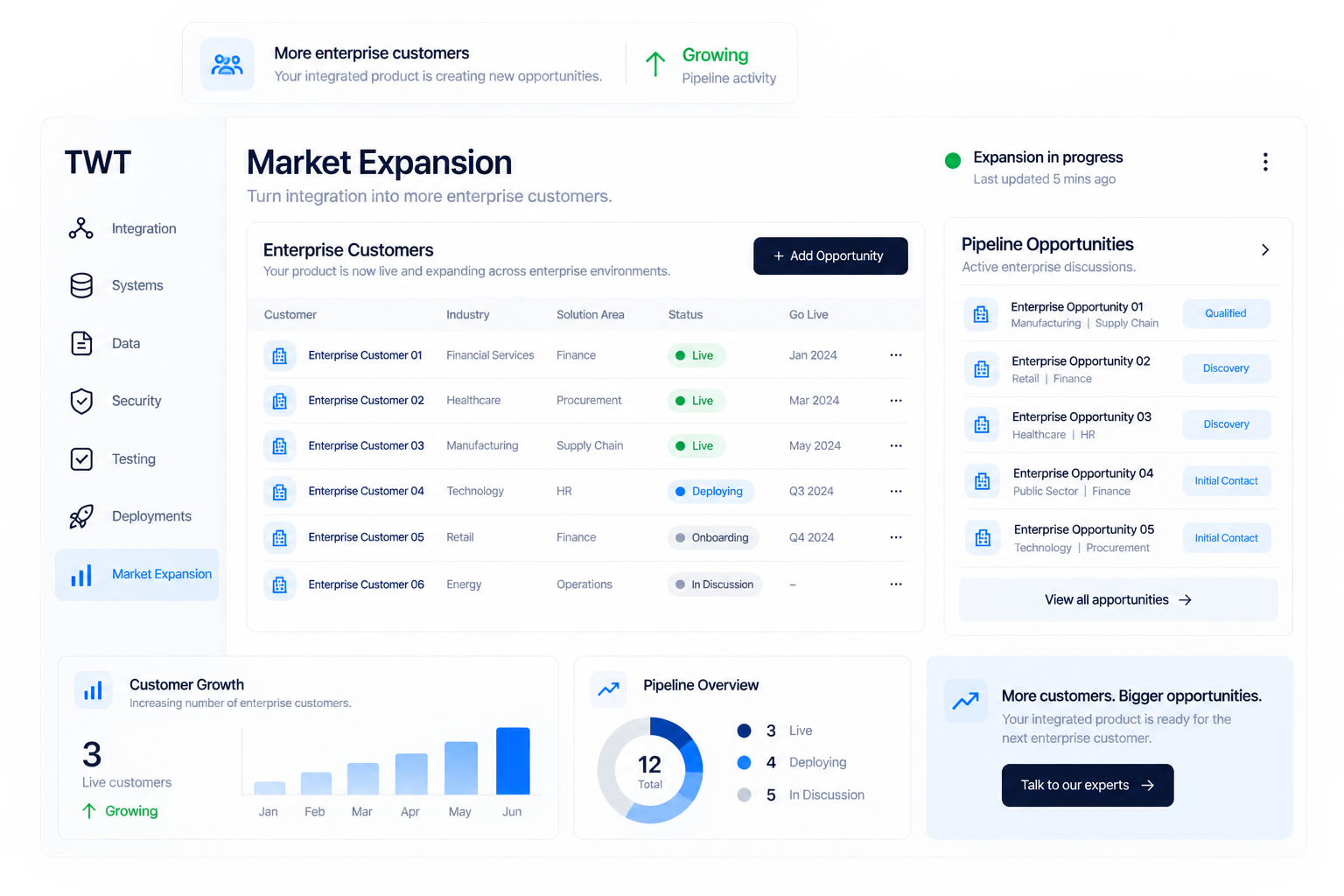Open row options for Enterprise Customer 02

click(x=896, y=401)
